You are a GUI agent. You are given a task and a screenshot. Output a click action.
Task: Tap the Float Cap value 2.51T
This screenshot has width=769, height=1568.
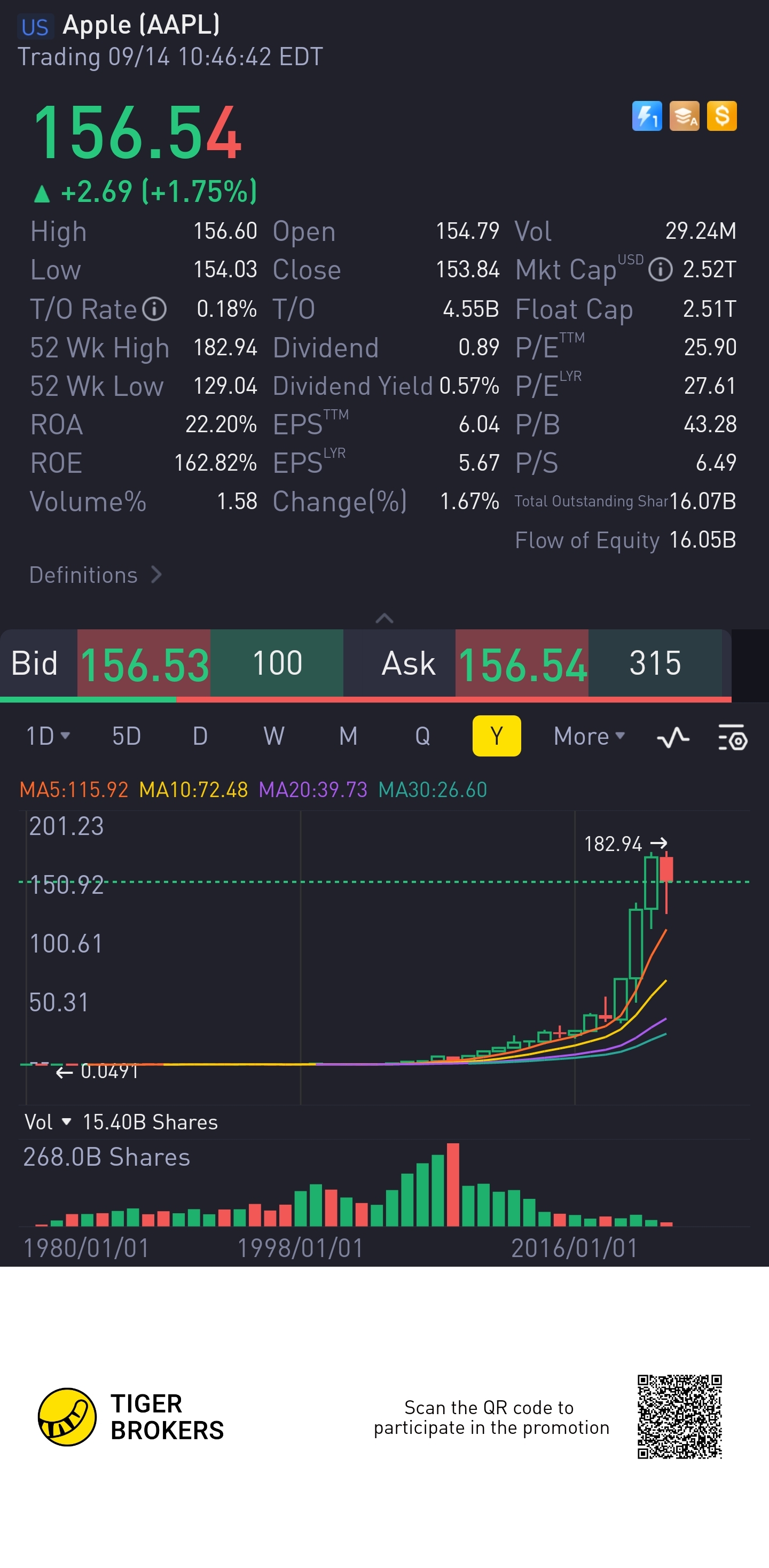(709, 309)
